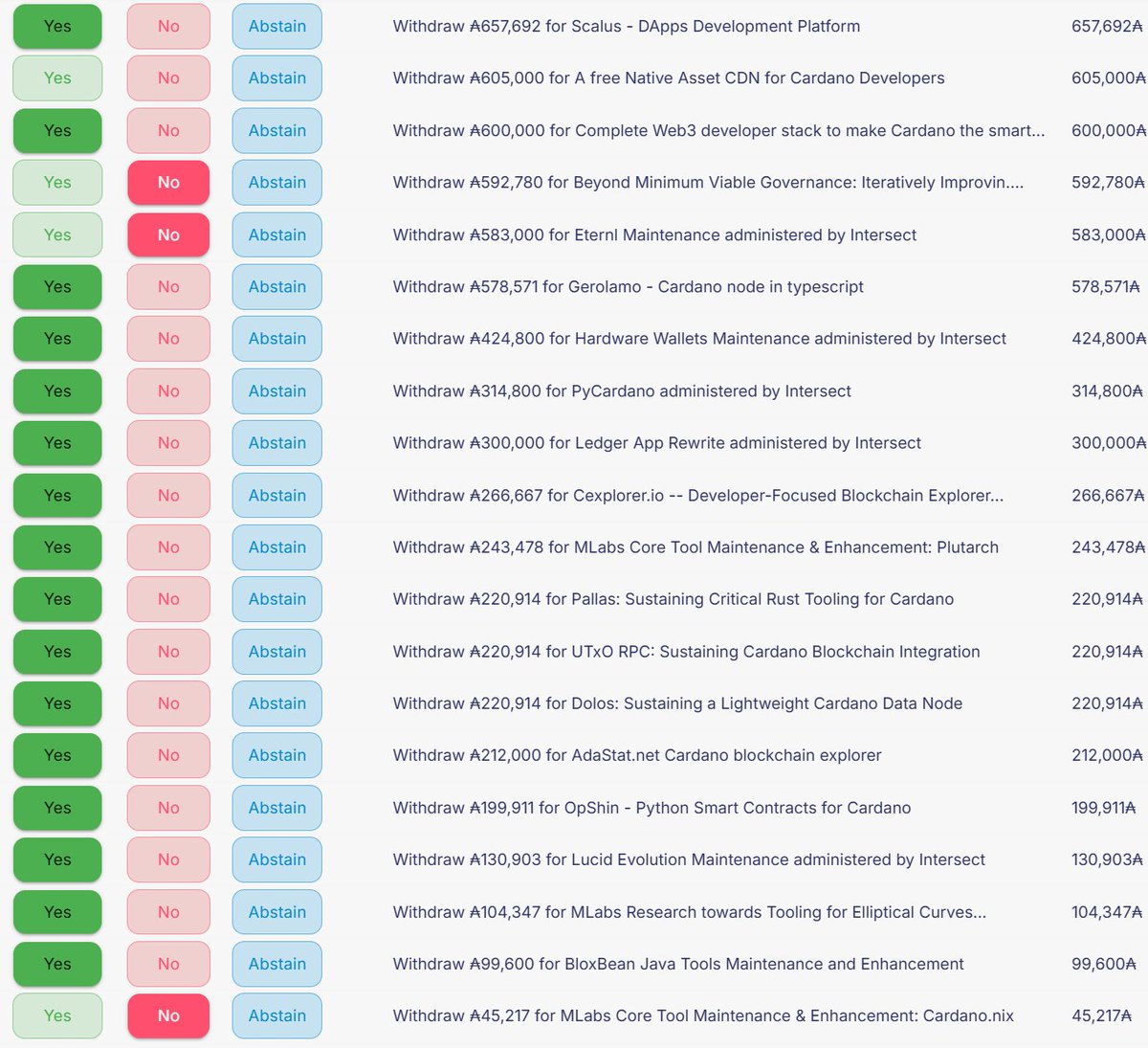Image resolution: width=1148 pixels, height=1048 pixels.
Task: Vote Yes on AdaStat.net blockchain explorer
Action: pyautogui.click(x=57, y=756)
